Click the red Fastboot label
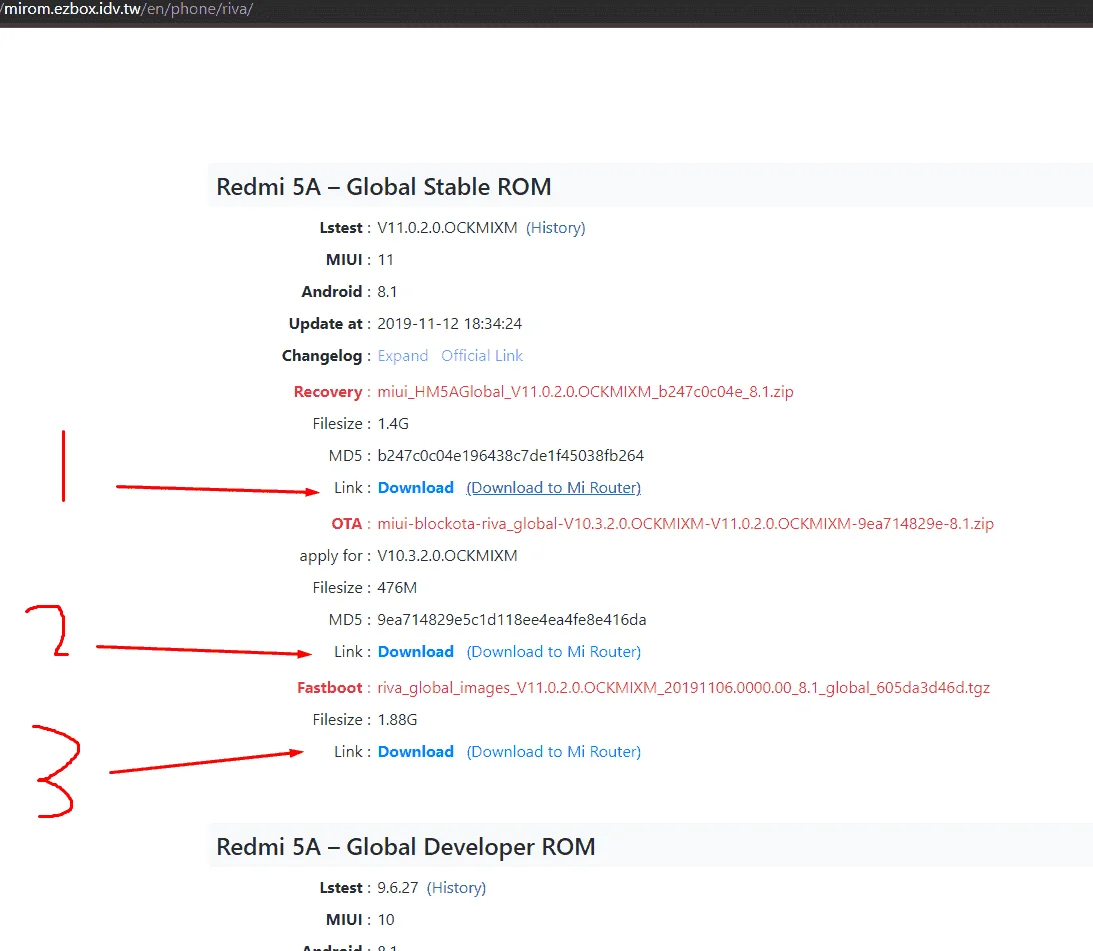 click(330, 687)
